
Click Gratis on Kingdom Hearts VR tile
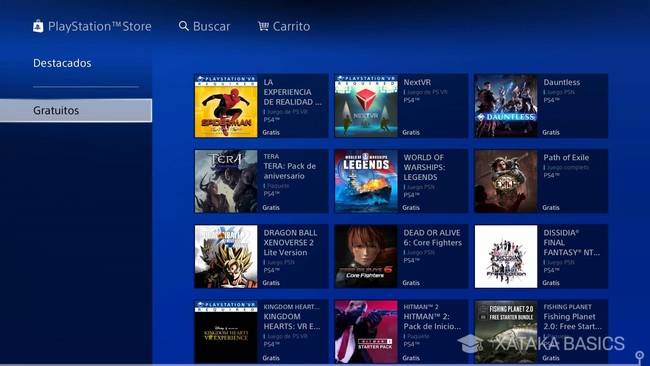271,358
